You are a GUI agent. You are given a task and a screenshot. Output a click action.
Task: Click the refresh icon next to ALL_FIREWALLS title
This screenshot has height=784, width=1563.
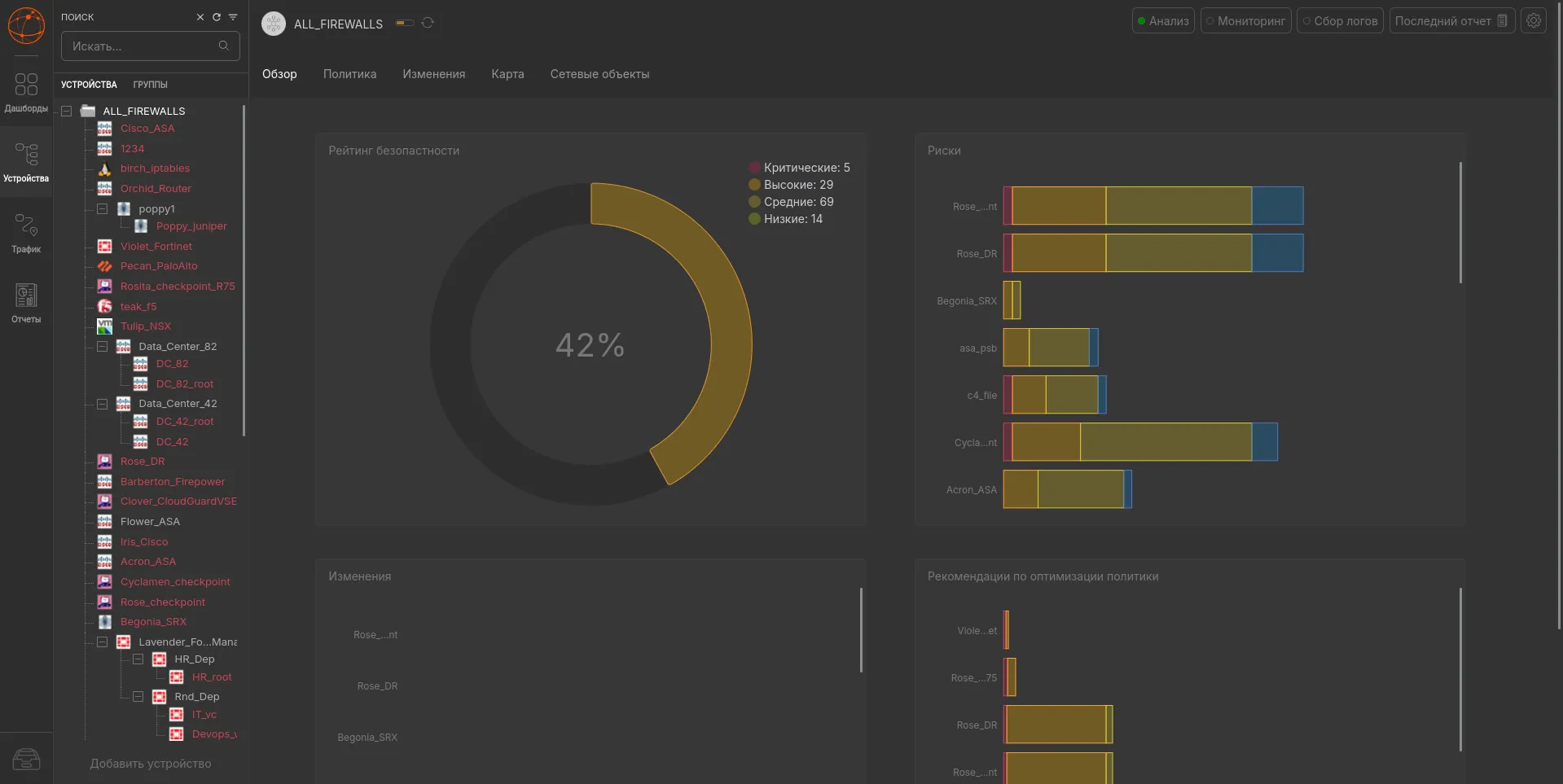click(x=428, y=23)
